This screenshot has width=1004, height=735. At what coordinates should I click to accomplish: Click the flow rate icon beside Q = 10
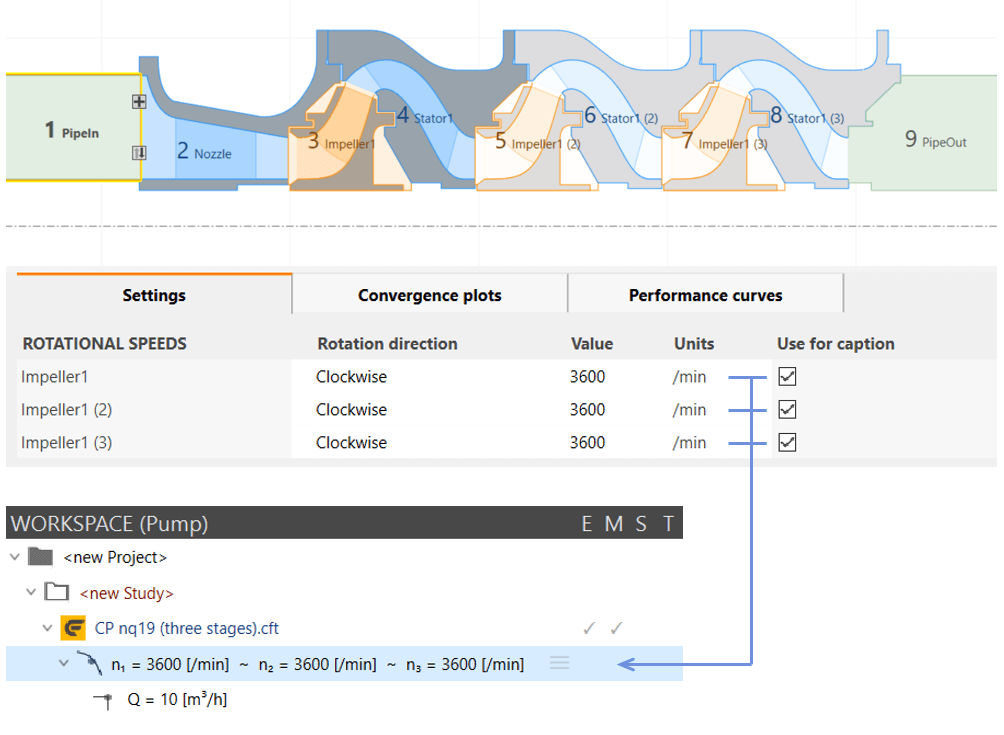[x=102, y=700]
